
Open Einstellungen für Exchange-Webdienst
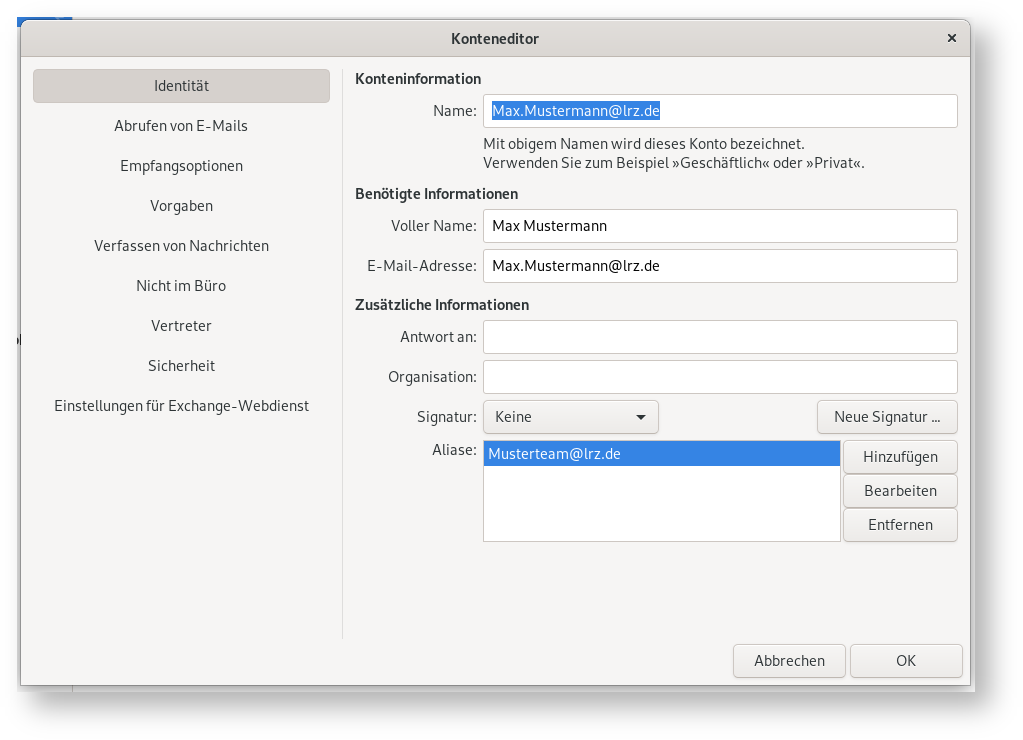pos(181,406)
